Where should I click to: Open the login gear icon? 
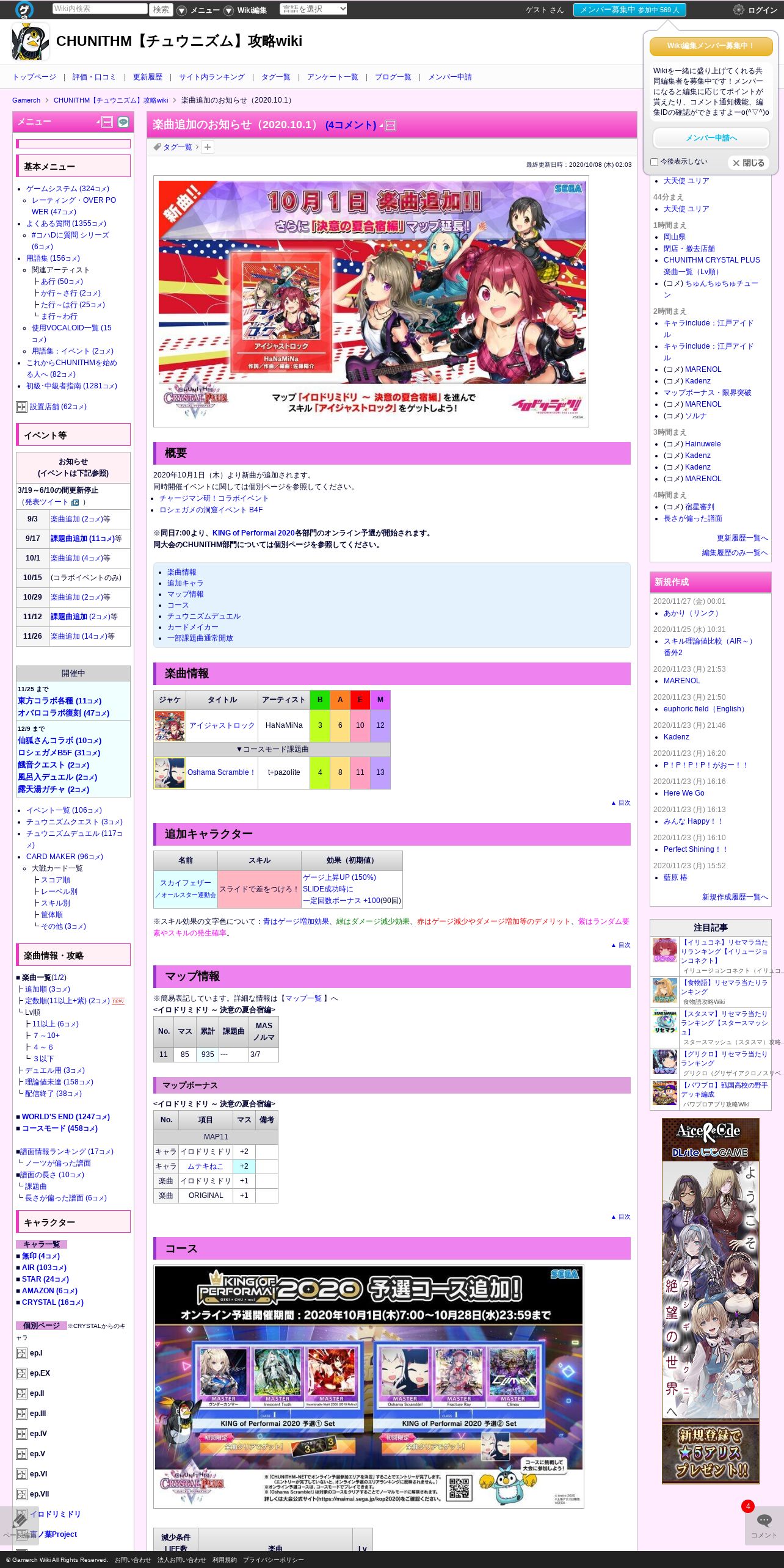click(x=739, y=10)
